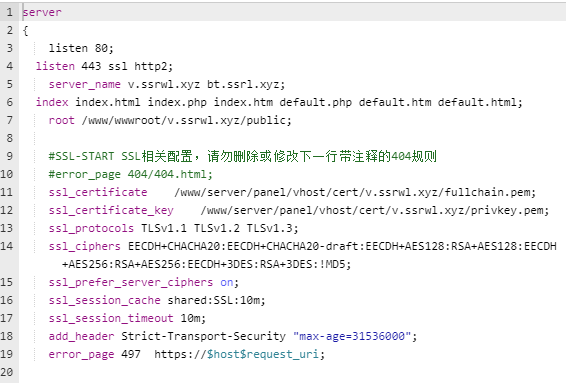Click the #error_page 404/404.html comment

131,174
